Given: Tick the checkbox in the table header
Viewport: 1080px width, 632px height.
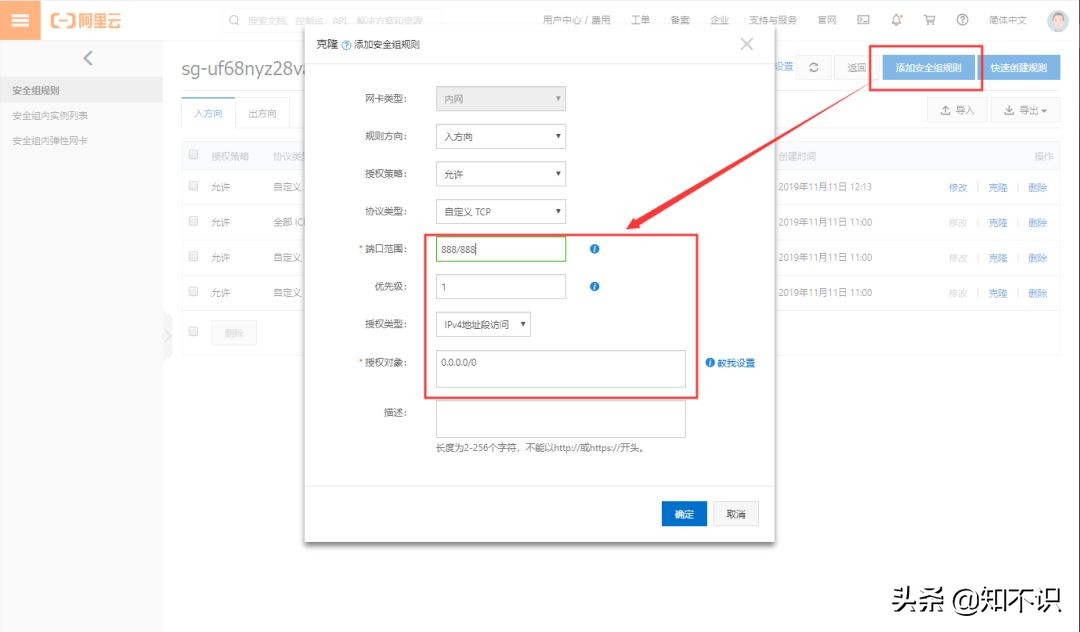Looking at the screenshot, I should pyautogui.click(x=194, y=156).
